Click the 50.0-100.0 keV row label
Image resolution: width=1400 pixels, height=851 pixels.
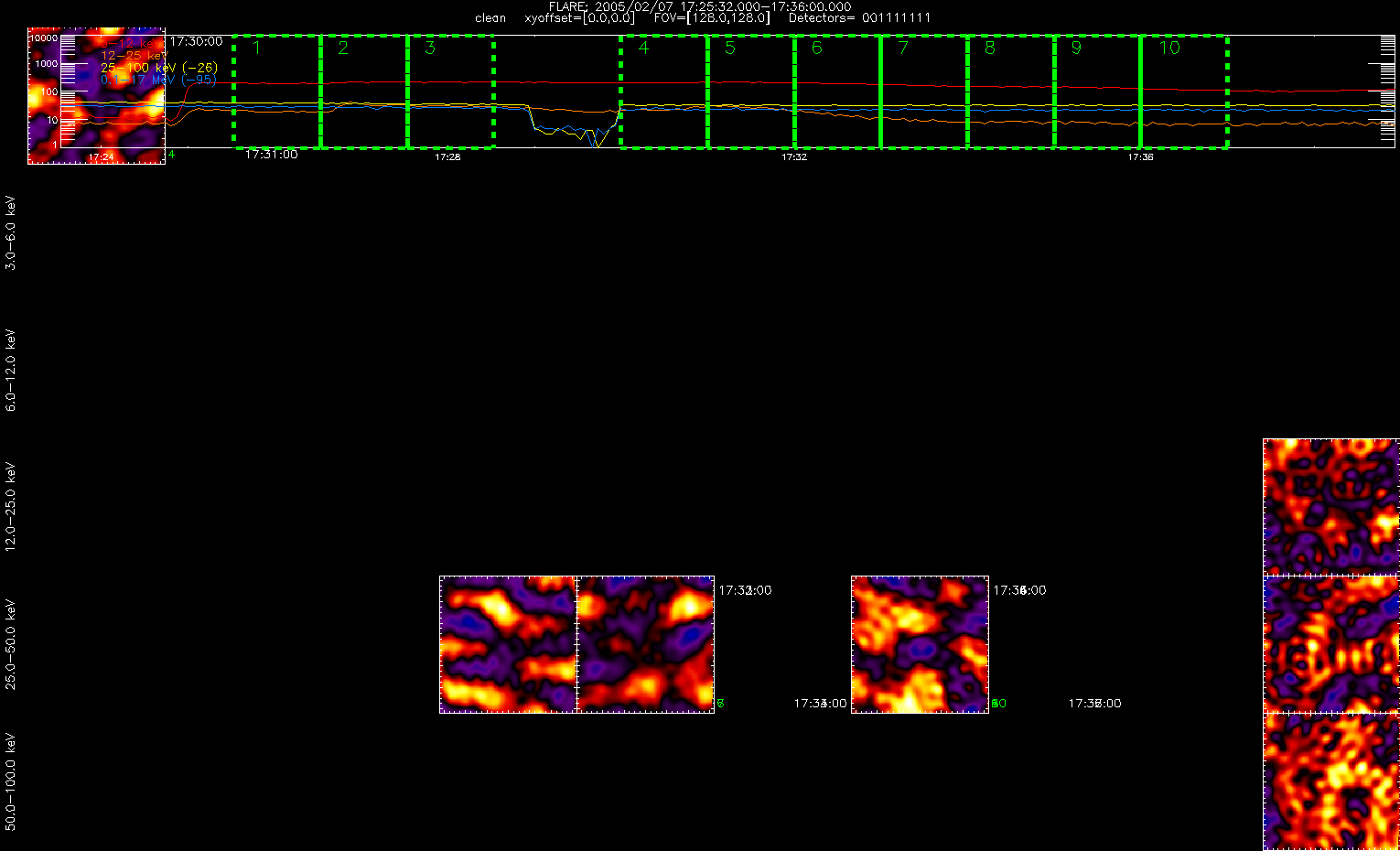[x=11, y=781]
